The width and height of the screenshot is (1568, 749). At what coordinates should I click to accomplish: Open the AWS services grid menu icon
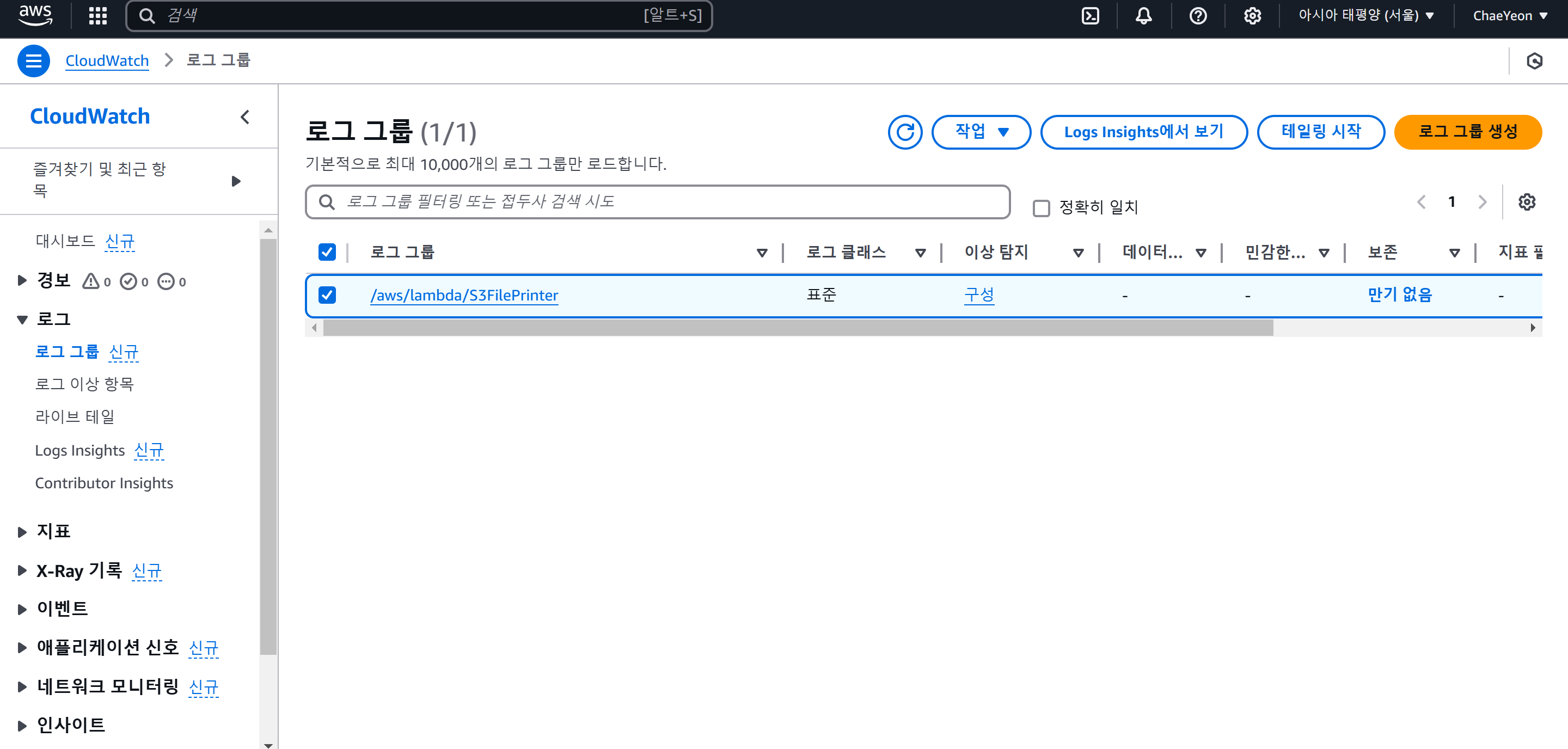[x=97, y=16]
